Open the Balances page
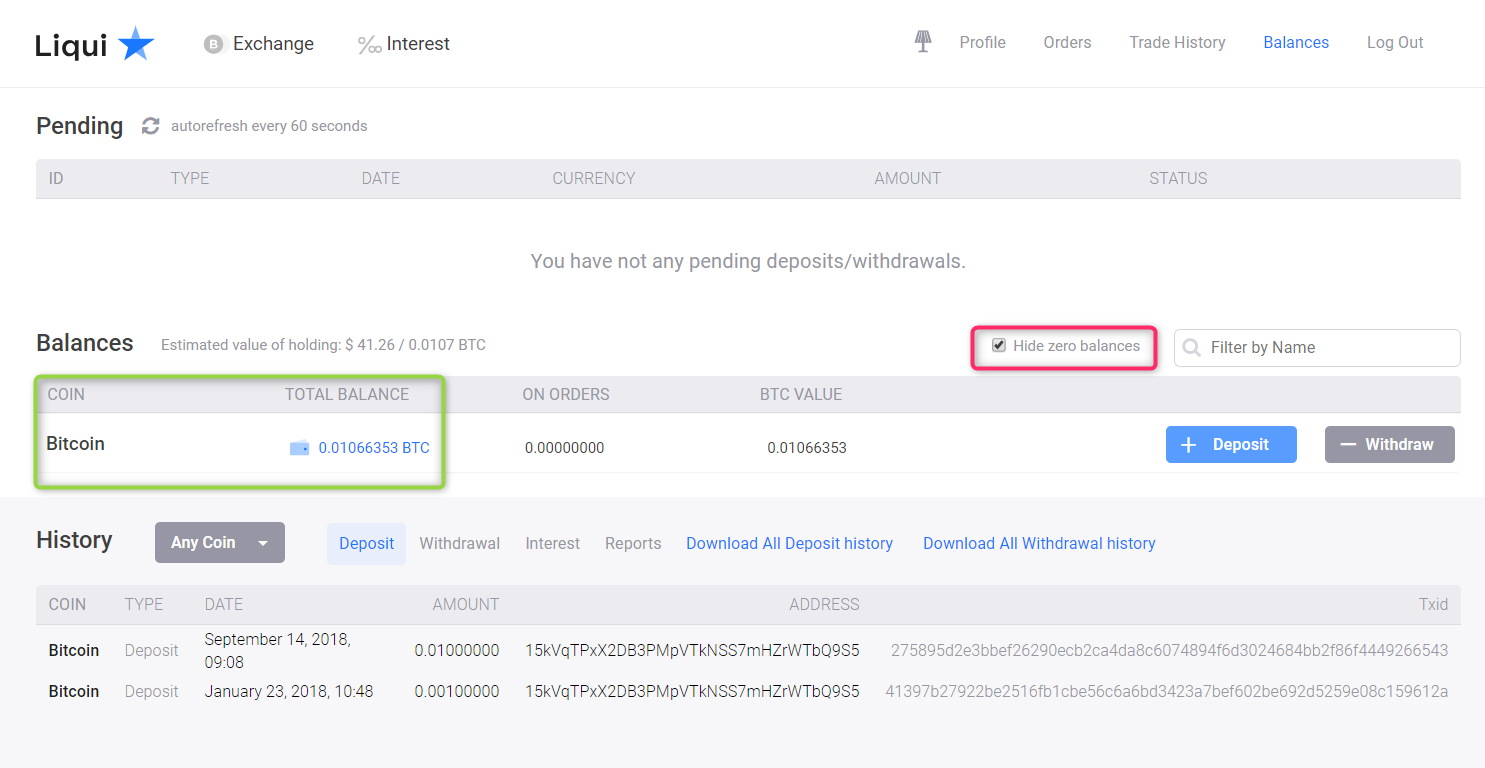The width and height of the screenshot is (1485, 768). (x=1296, y=42)
